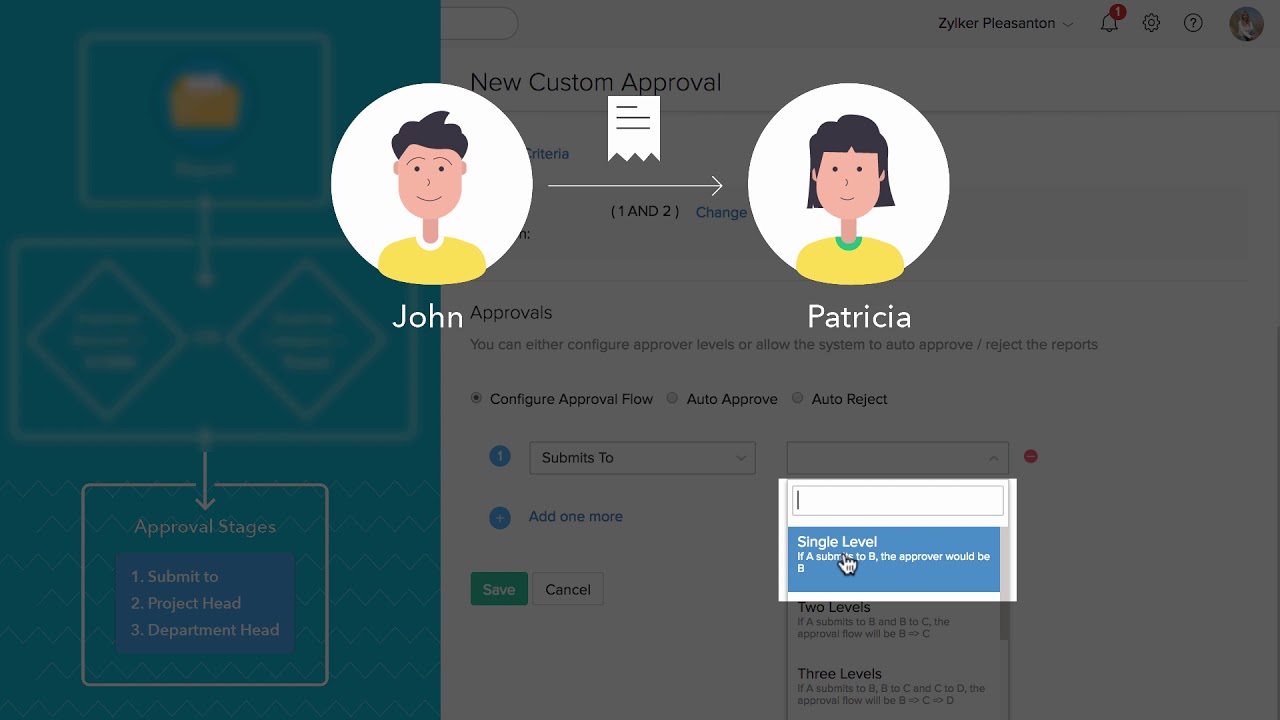This screenshot has width=1280, height=720.
Task: Choose Single Level approval option
Action: tap(894, 559)
